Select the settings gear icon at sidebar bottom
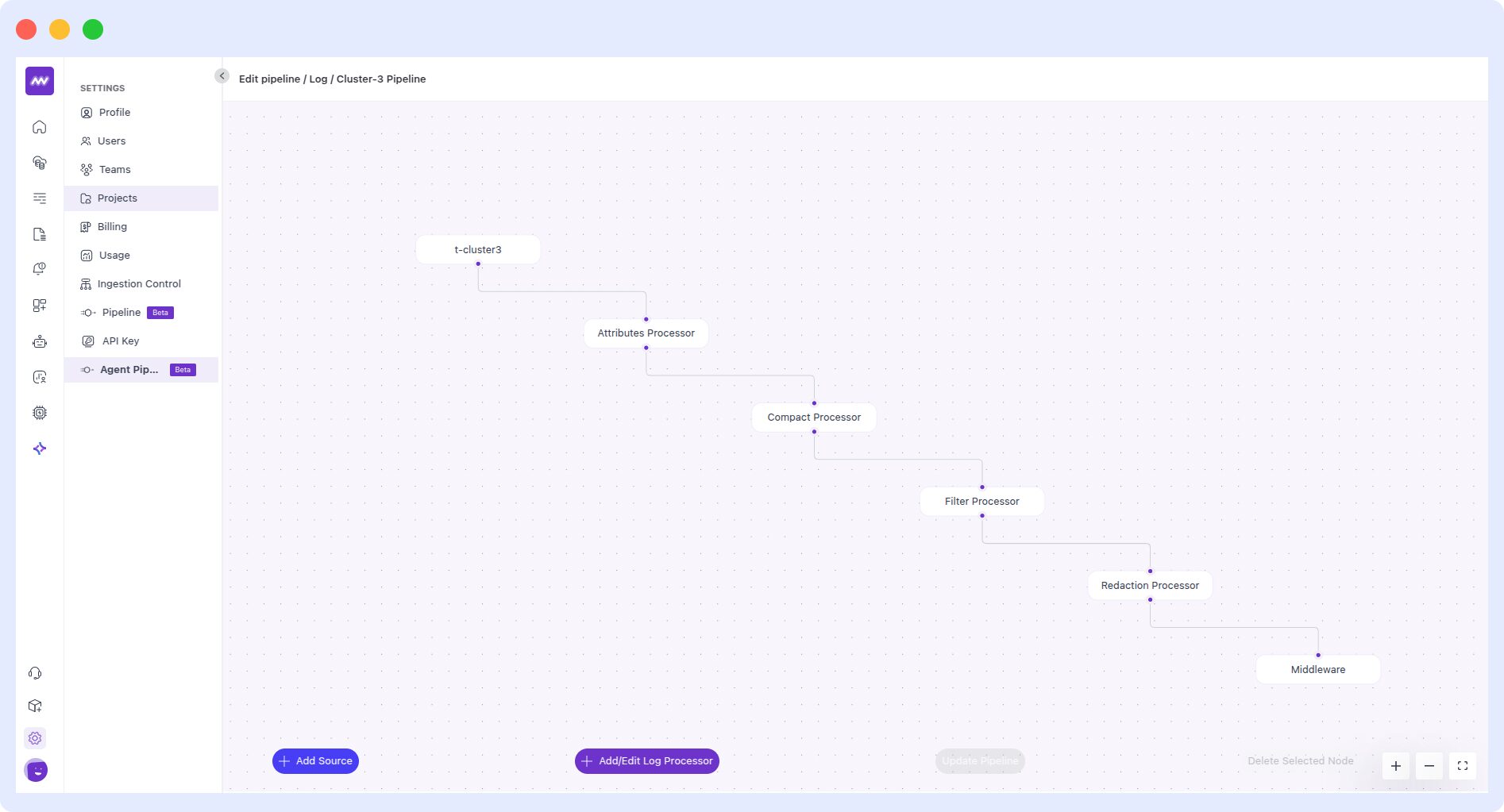The image size is (1504, 812). 34,737
